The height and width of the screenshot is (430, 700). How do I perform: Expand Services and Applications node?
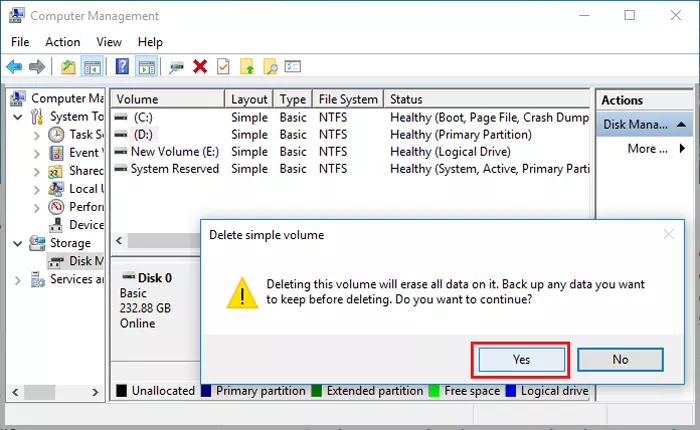(17, 280)
